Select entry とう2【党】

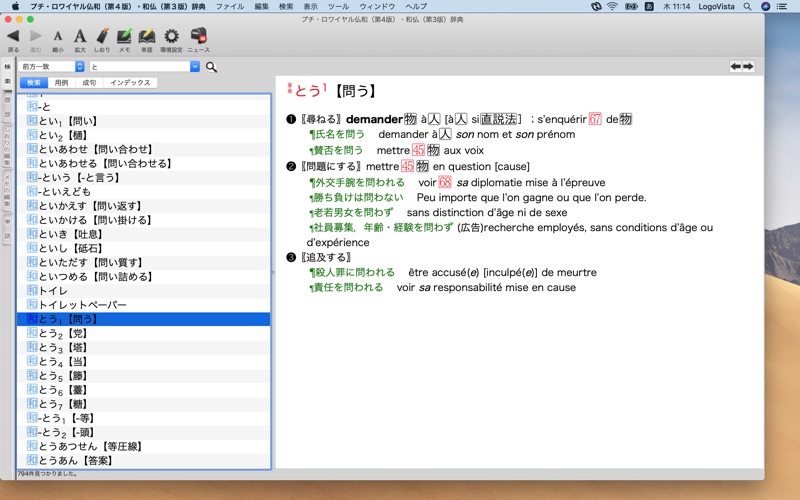click(x=143, y=333)
